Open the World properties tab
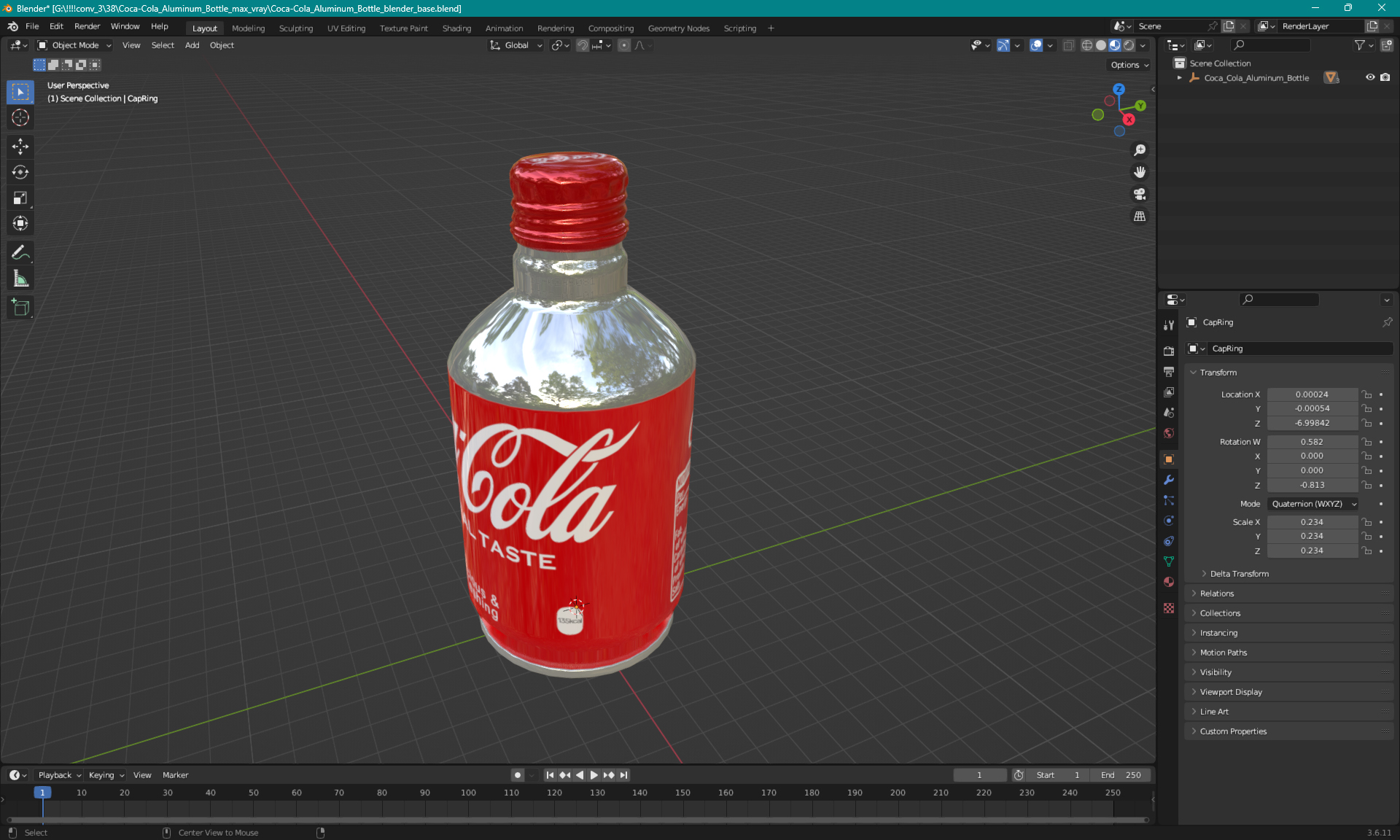This screenshot has height=840, width=1400. pyautogui.click(x=1169, y=433)
